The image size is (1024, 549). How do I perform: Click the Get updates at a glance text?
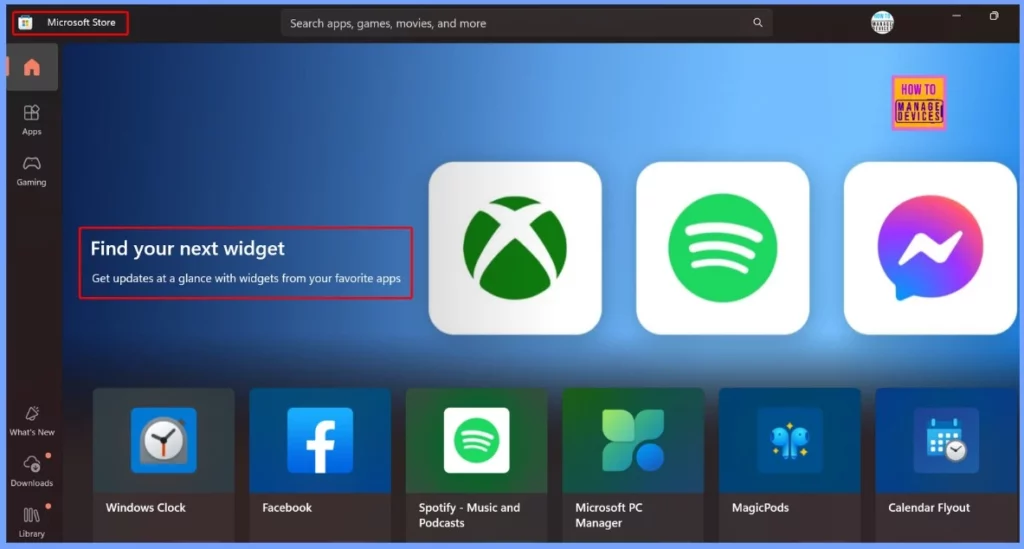pyautogui.click(x=246, y=278)
